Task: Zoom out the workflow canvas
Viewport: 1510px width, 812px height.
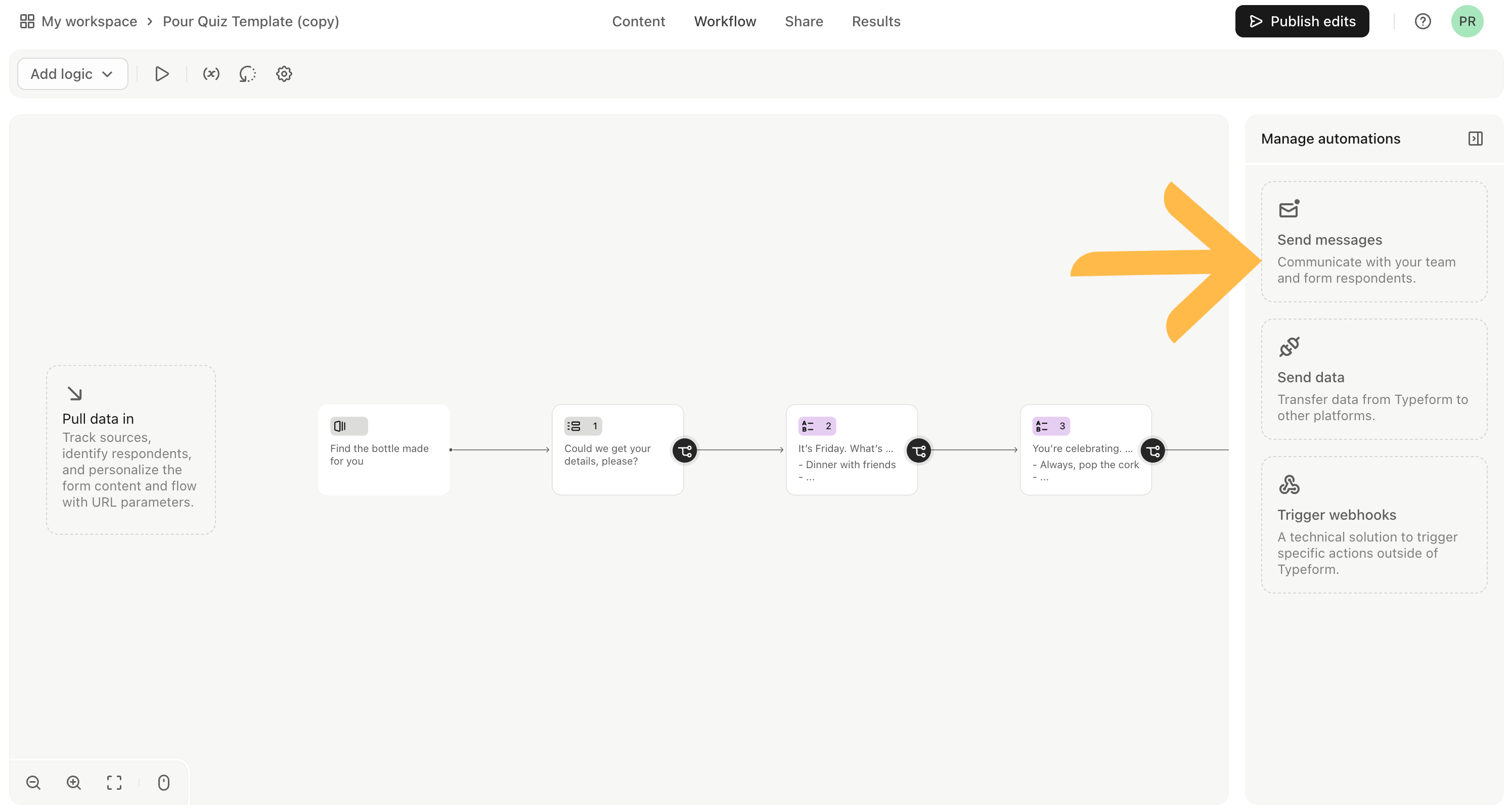Action: pyautogui.click(x=33, y=783)
